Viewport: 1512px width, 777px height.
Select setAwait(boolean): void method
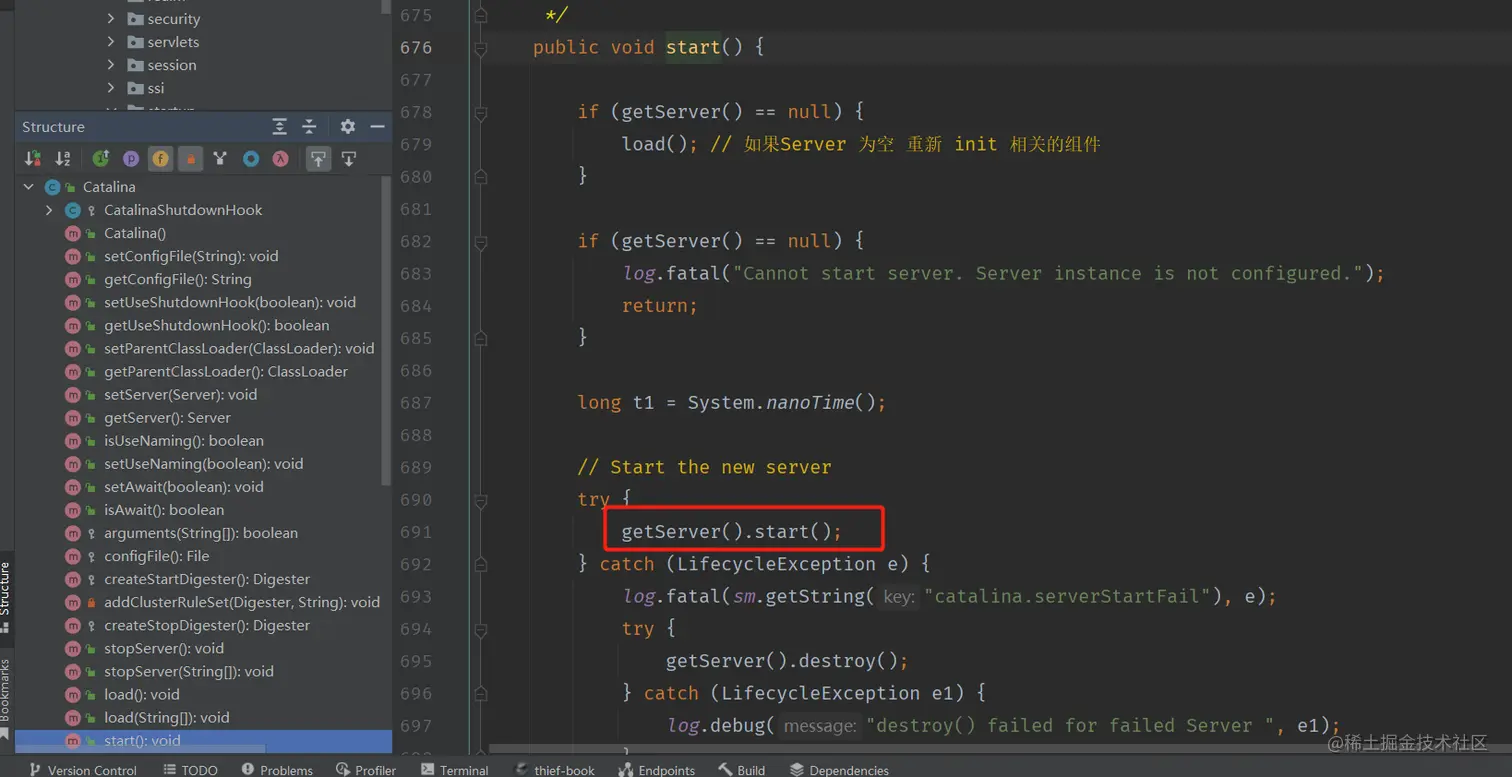point(184,486)
